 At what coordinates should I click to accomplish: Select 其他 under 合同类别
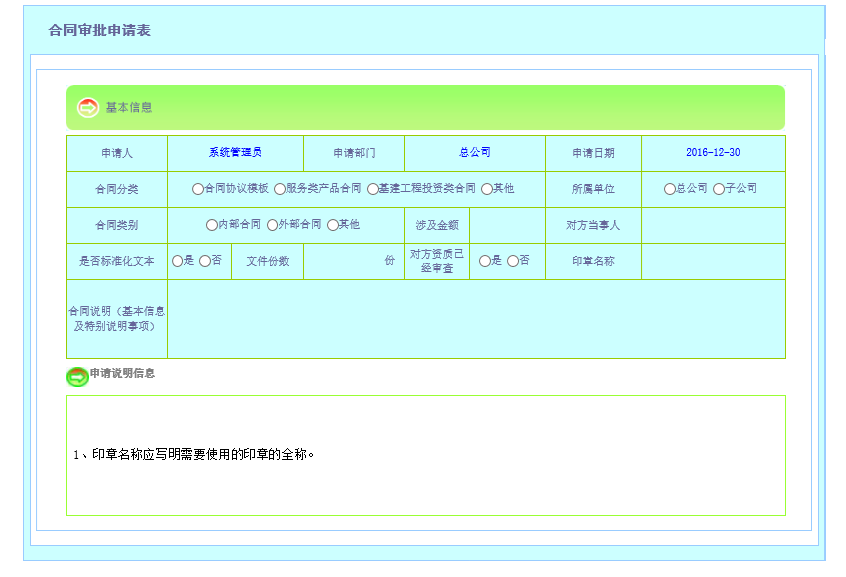tap(333, 225)
